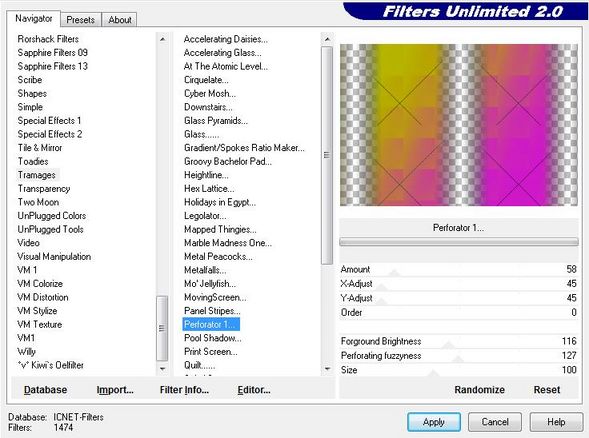Viewport: 589px width, 438px height.
Task: Click up arrow of filter list scrollbar
Action: [x=327, y=39]
